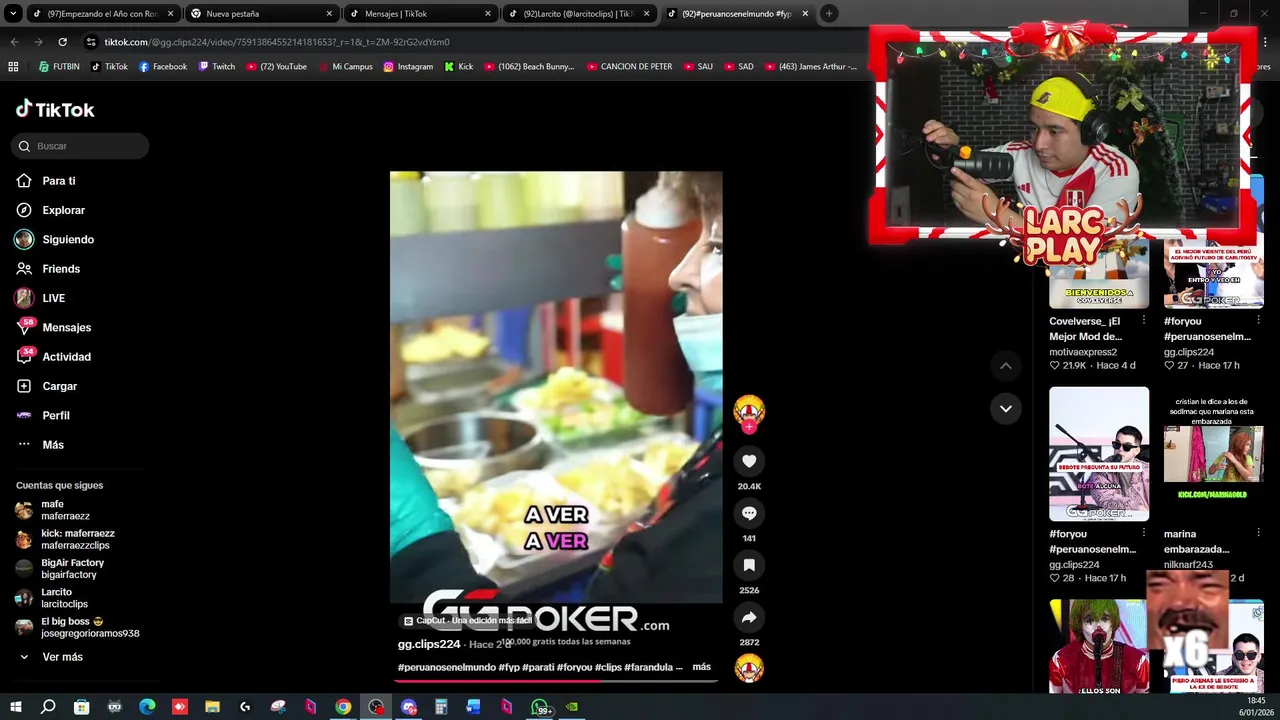This screenshot has width=1280, height=720.
Task: Open the Perfil page
Action: coord(43,415)
